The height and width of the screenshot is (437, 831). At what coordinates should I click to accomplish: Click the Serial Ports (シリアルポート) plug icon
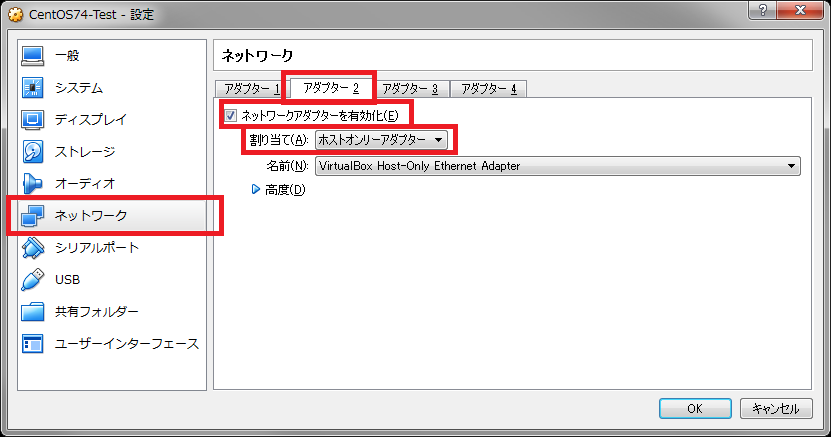pos(32,248)
